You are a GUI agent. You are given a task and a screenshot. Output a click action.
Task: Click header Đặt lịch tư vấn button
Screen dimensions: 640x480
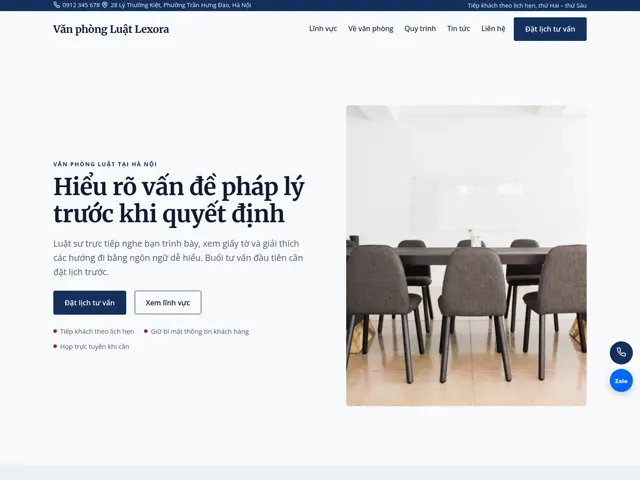coord(550,29)
